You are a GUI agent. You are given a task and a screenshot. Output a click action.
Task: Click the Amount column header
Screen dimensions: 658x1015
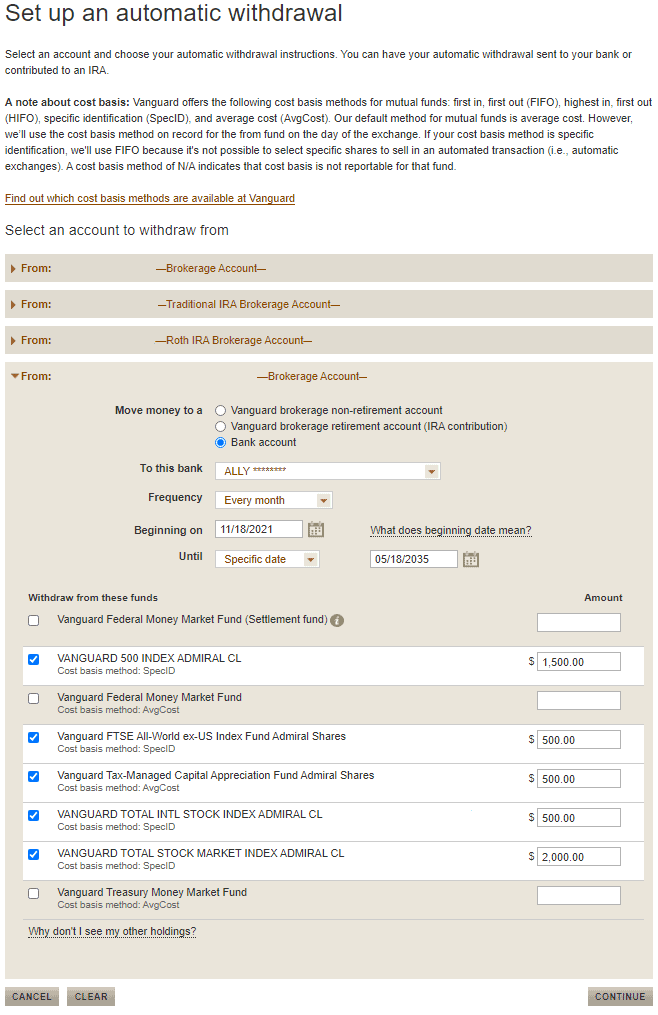tap(603, 597)
